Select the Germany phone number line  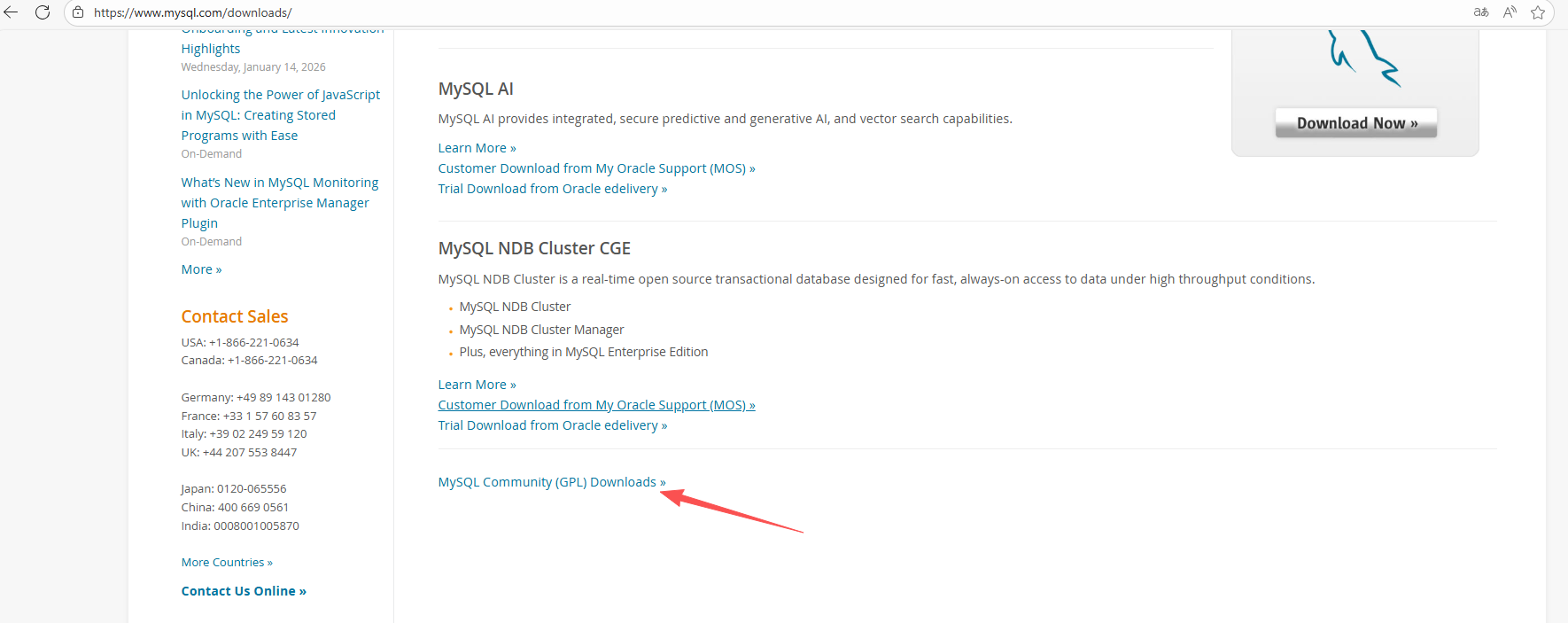[x=256, y=398]
